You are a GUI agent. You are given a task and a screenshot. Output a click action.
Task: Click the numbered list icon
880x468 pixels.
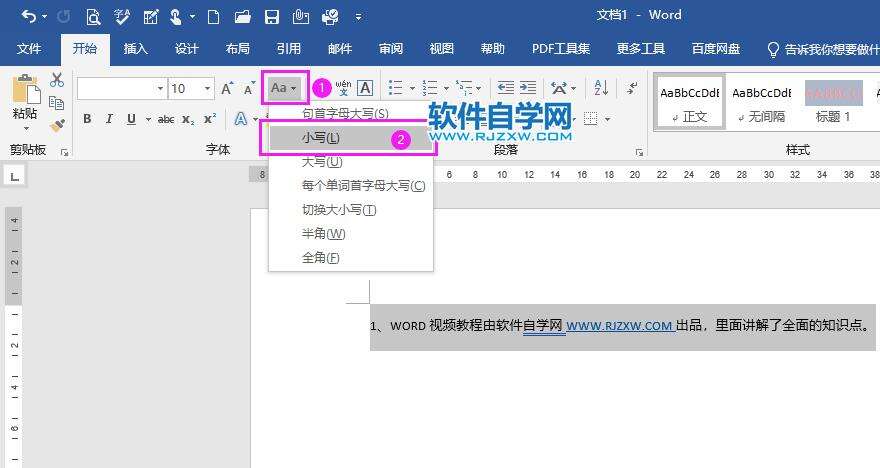(430, 88)
